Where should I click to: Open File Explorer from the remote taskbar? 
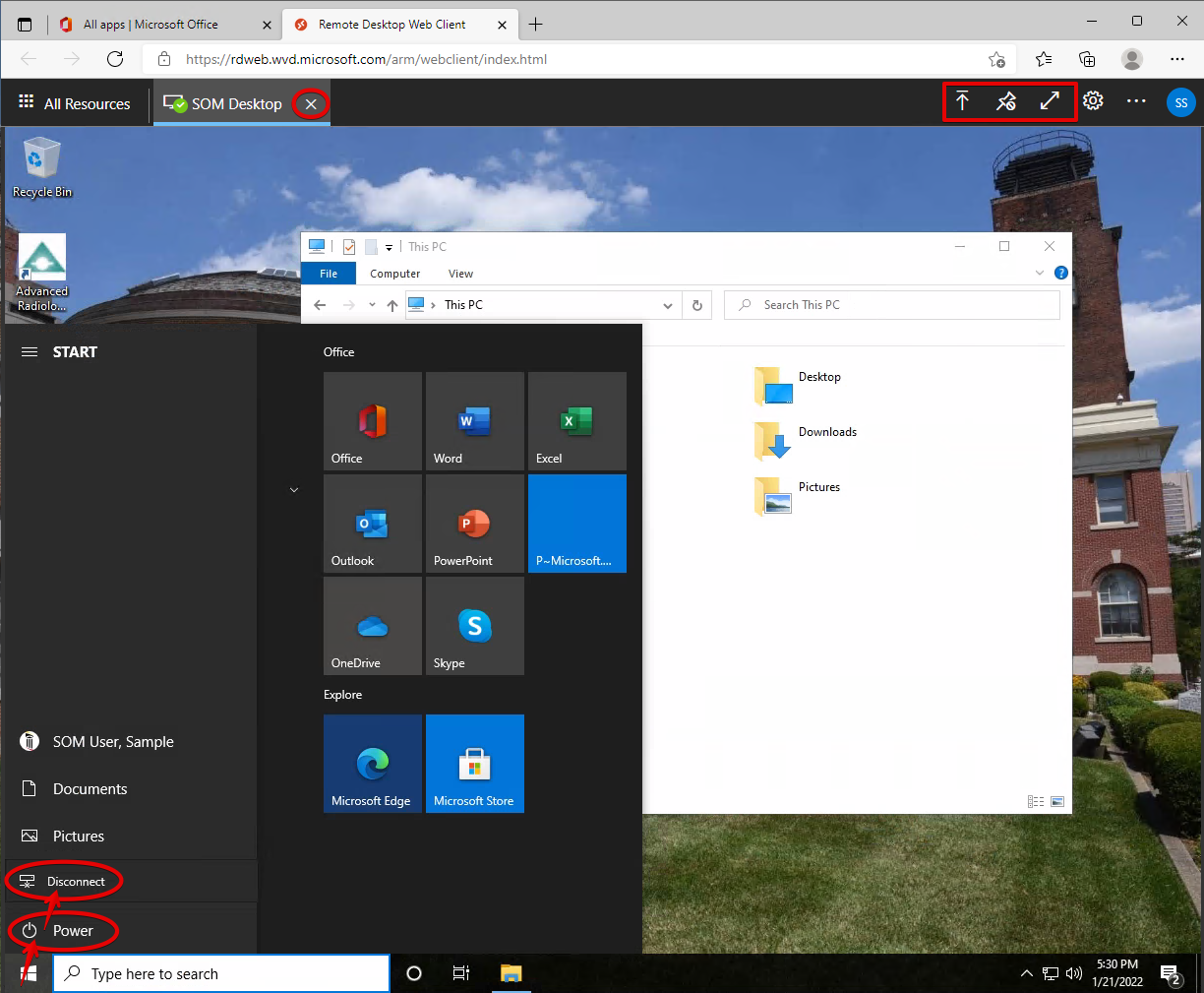point(511,973)
